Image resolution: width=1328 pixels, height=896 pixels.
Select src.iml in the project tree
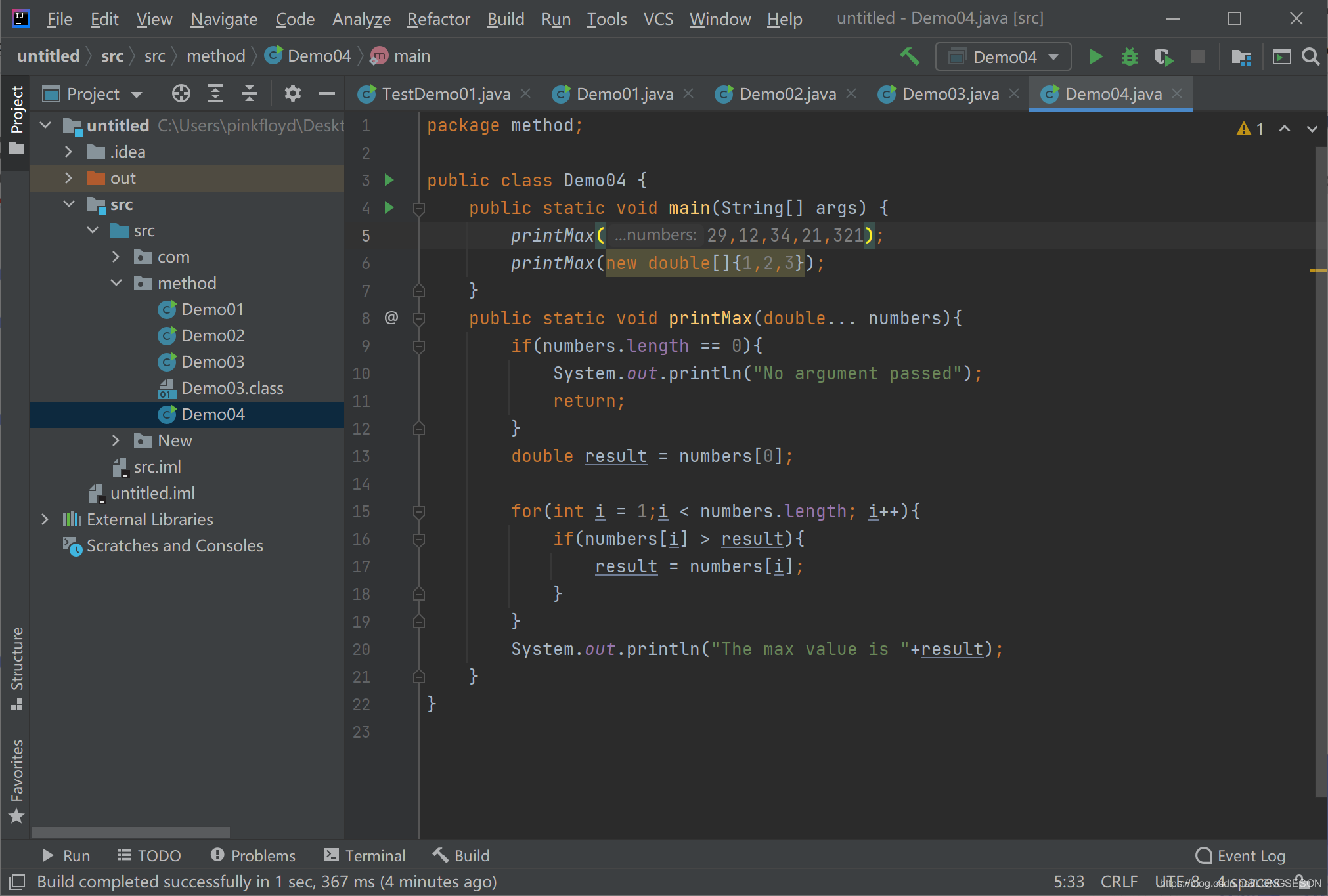147,467
